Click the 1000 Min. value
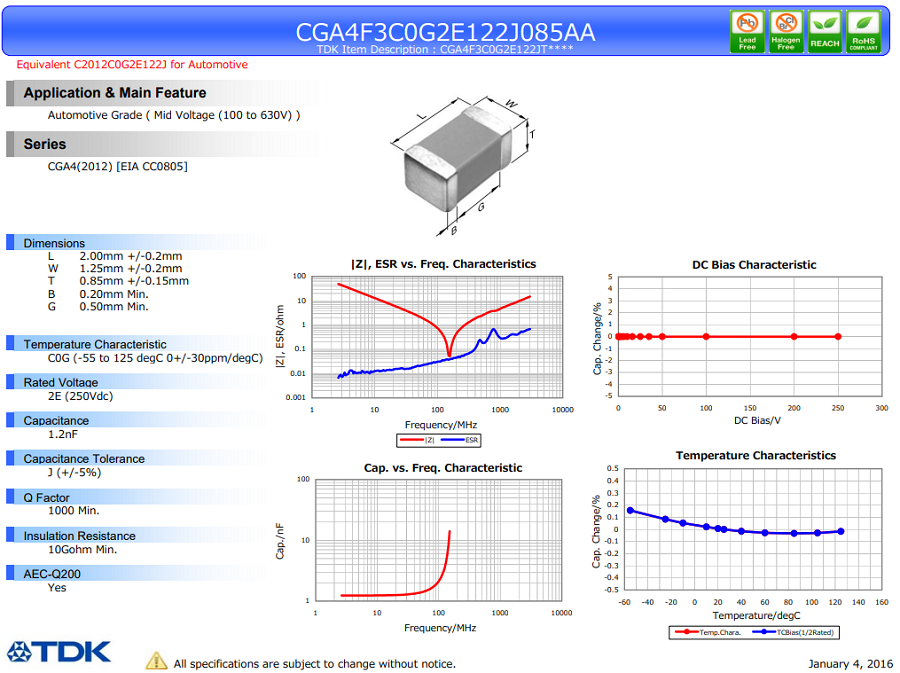 point(73,511)
